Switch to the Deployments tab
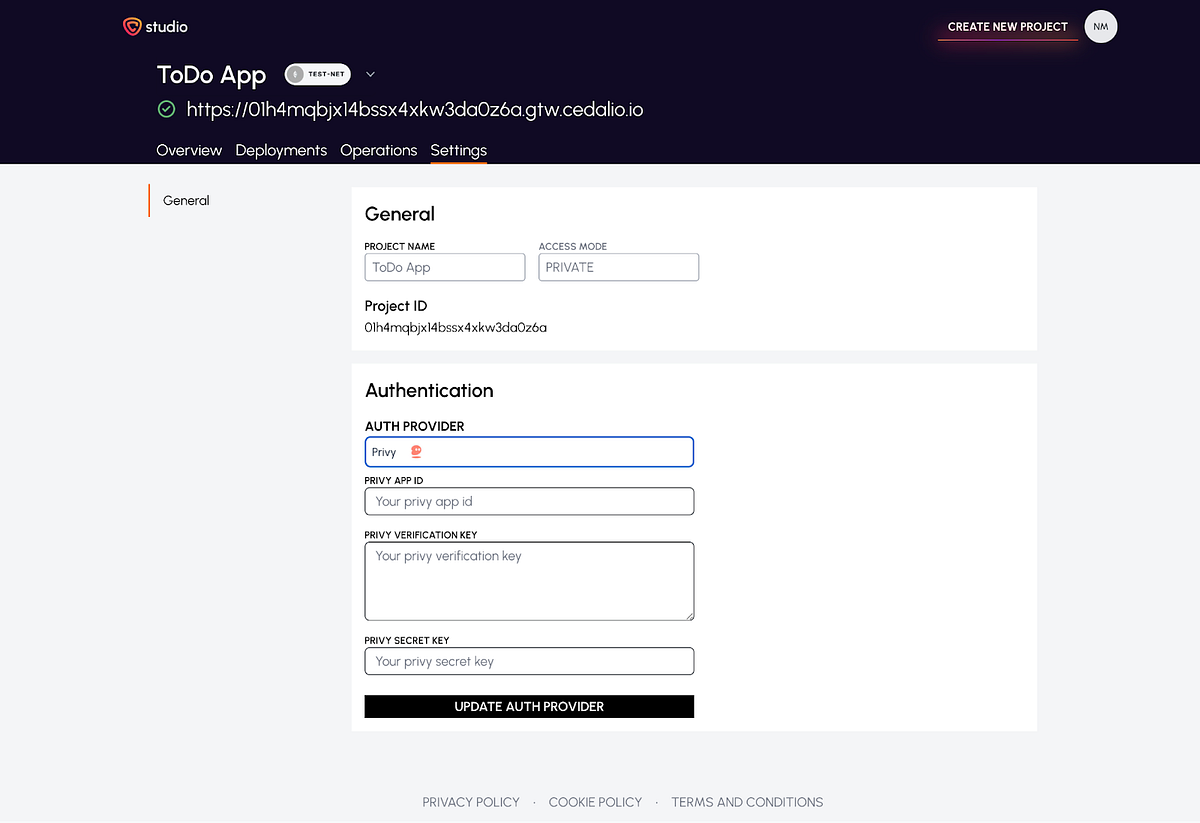1200x823 pixels. [x=281, y=150]
